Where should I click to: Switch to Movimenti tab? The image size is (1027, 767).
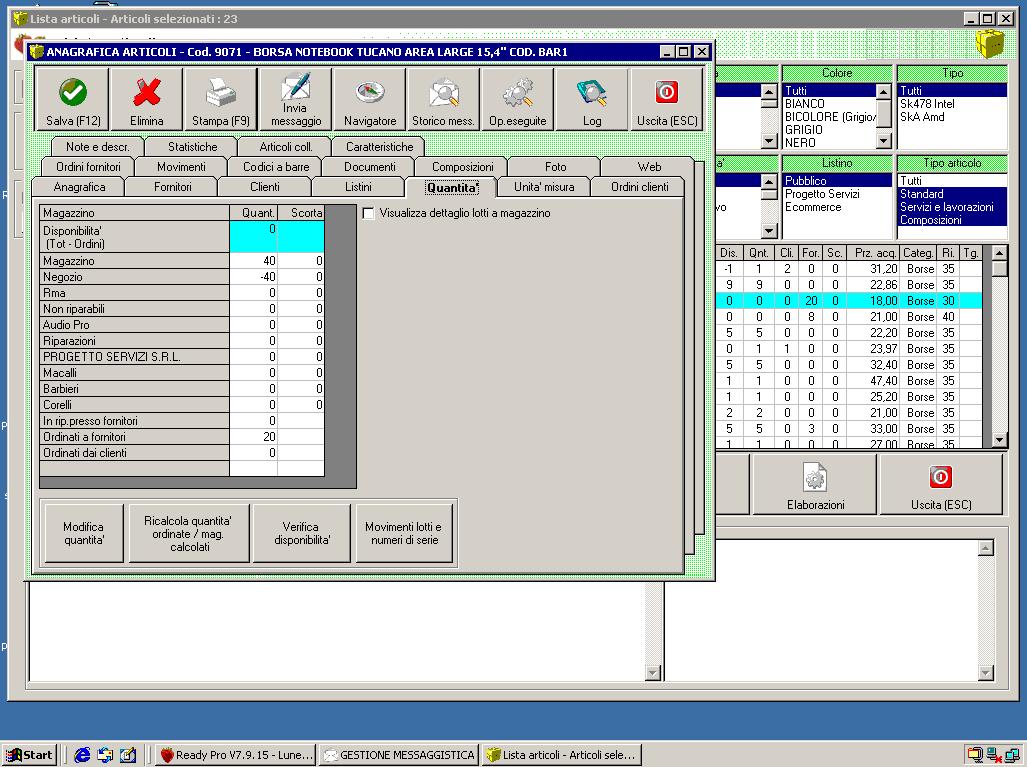coord(181,166)
